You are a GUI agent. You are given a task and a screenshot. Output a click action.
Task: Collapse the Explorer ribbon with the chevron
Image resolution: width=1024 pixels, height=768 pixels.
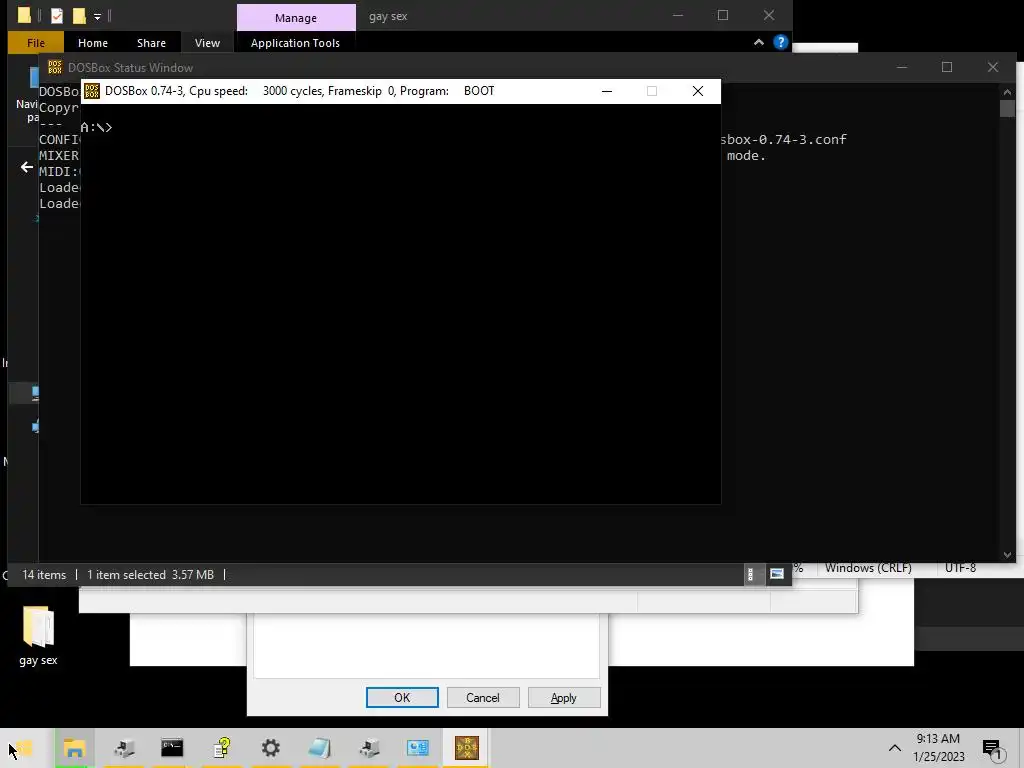point(759,42)
